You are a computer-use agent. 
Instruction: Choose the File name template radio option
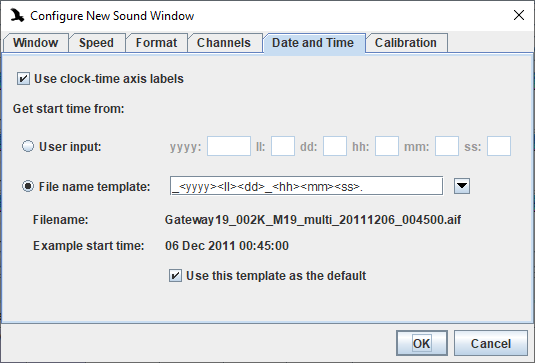tap(28, 186)
